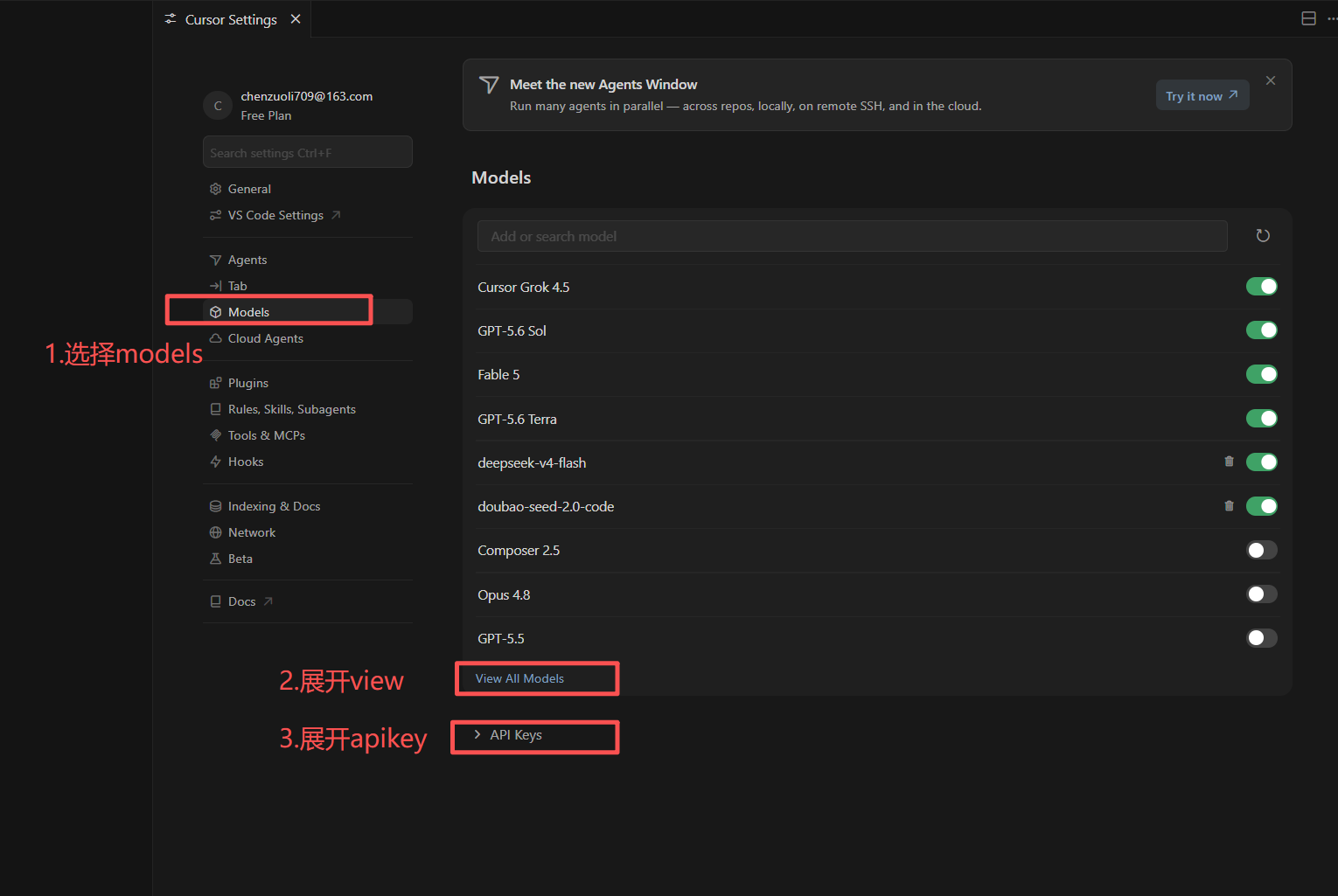This screenshot has width=1338, height=896.
Task: Enable the GPT-5.5 model
Action: [1262, 638]
